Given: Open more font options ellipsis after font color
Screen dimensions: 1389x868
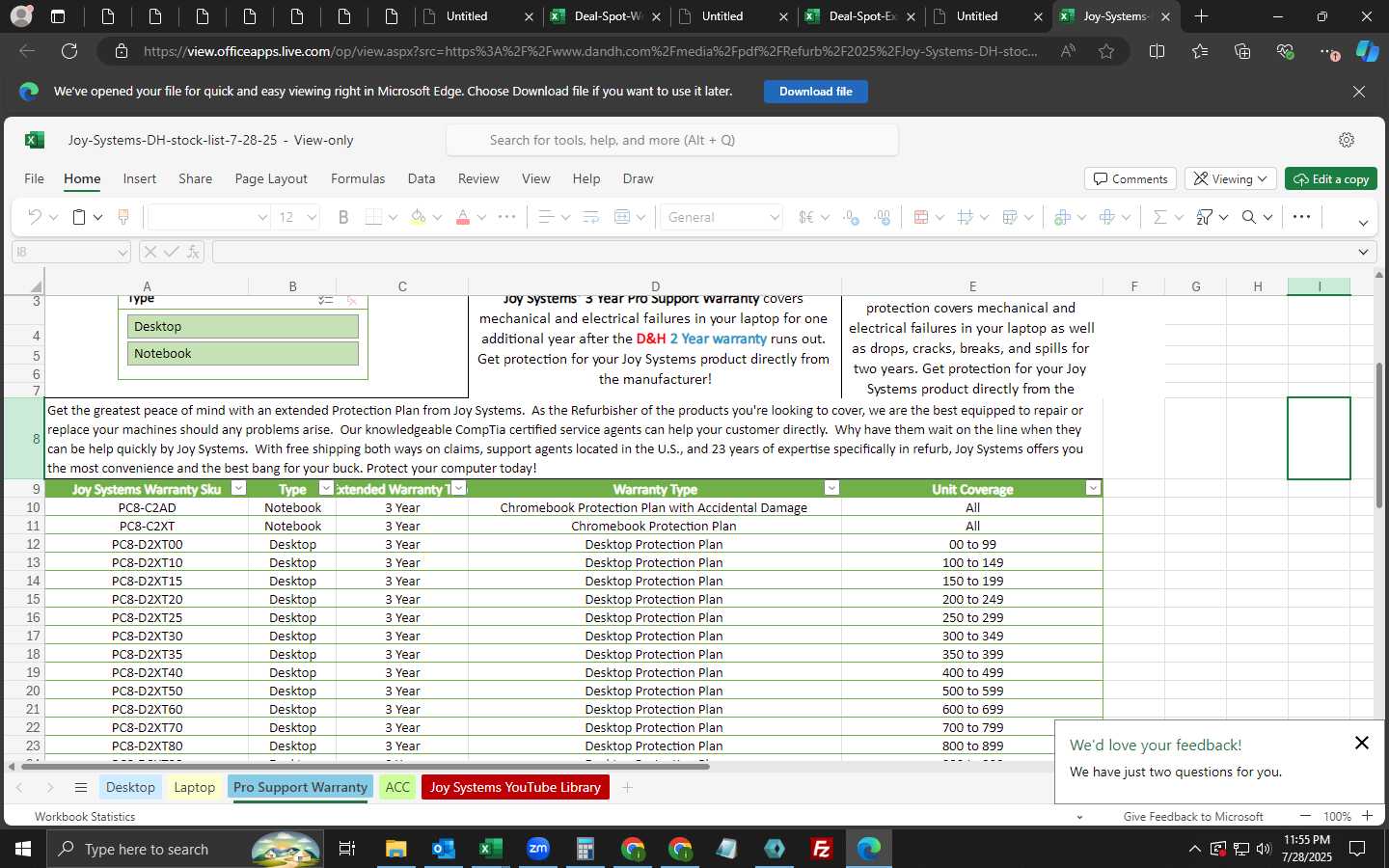Looking at the screenshot, I should (506, 217).
